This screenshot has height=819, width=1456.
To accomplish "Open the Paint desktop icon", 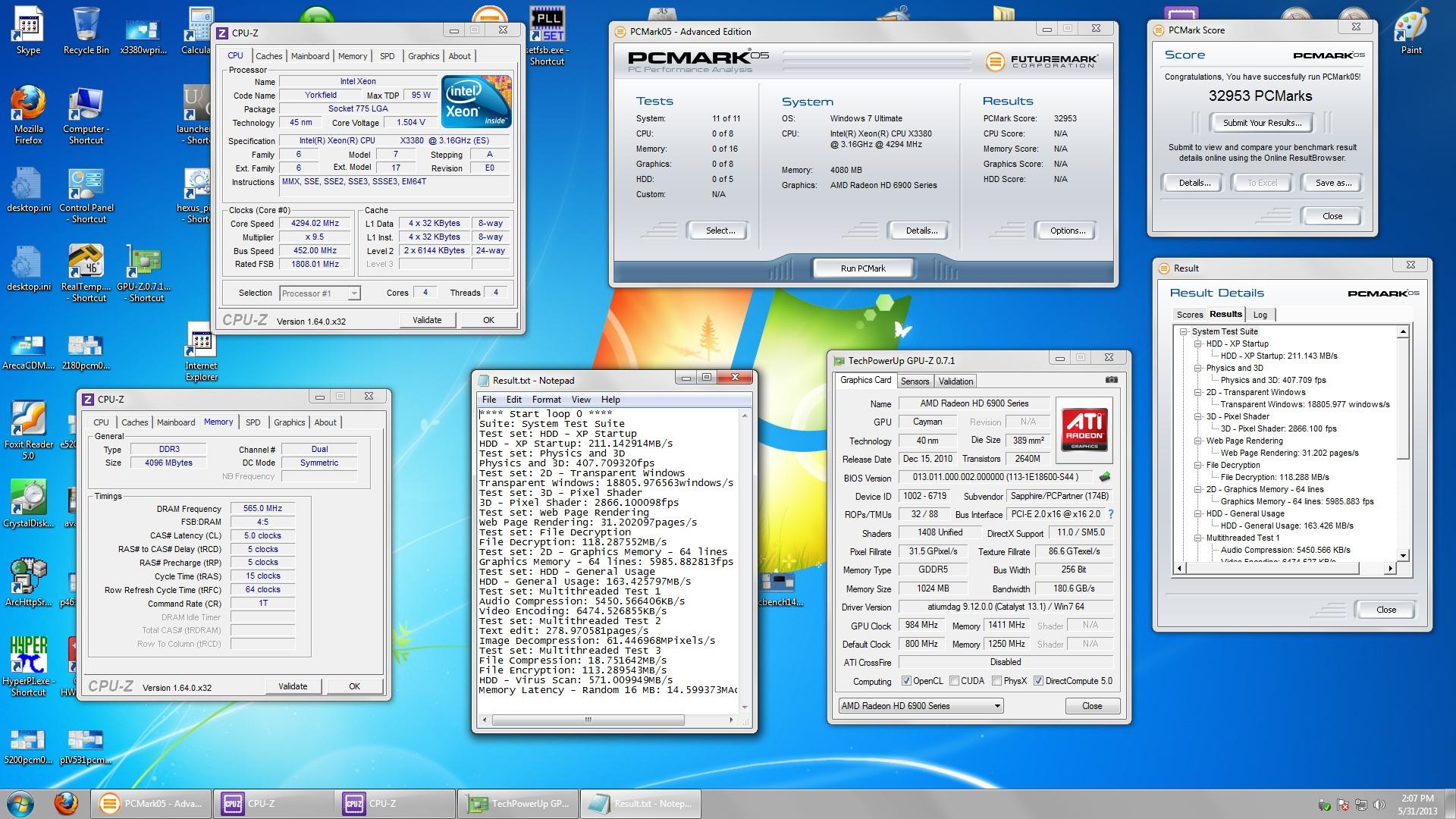I will click(1410, 30).
